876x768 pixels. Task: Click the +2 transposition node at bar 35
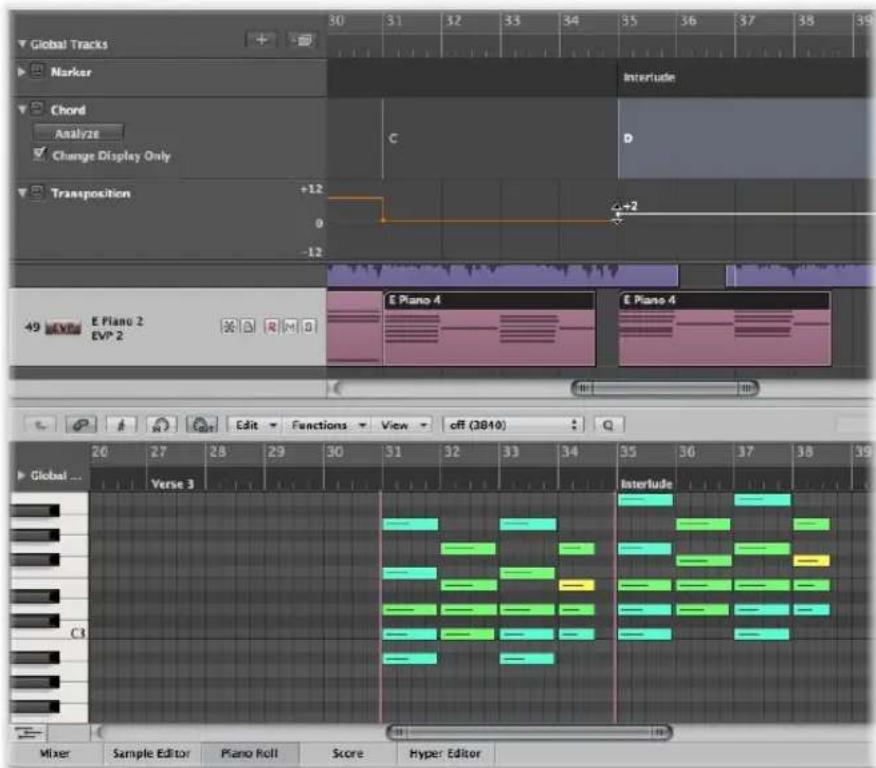pos(617,213)
